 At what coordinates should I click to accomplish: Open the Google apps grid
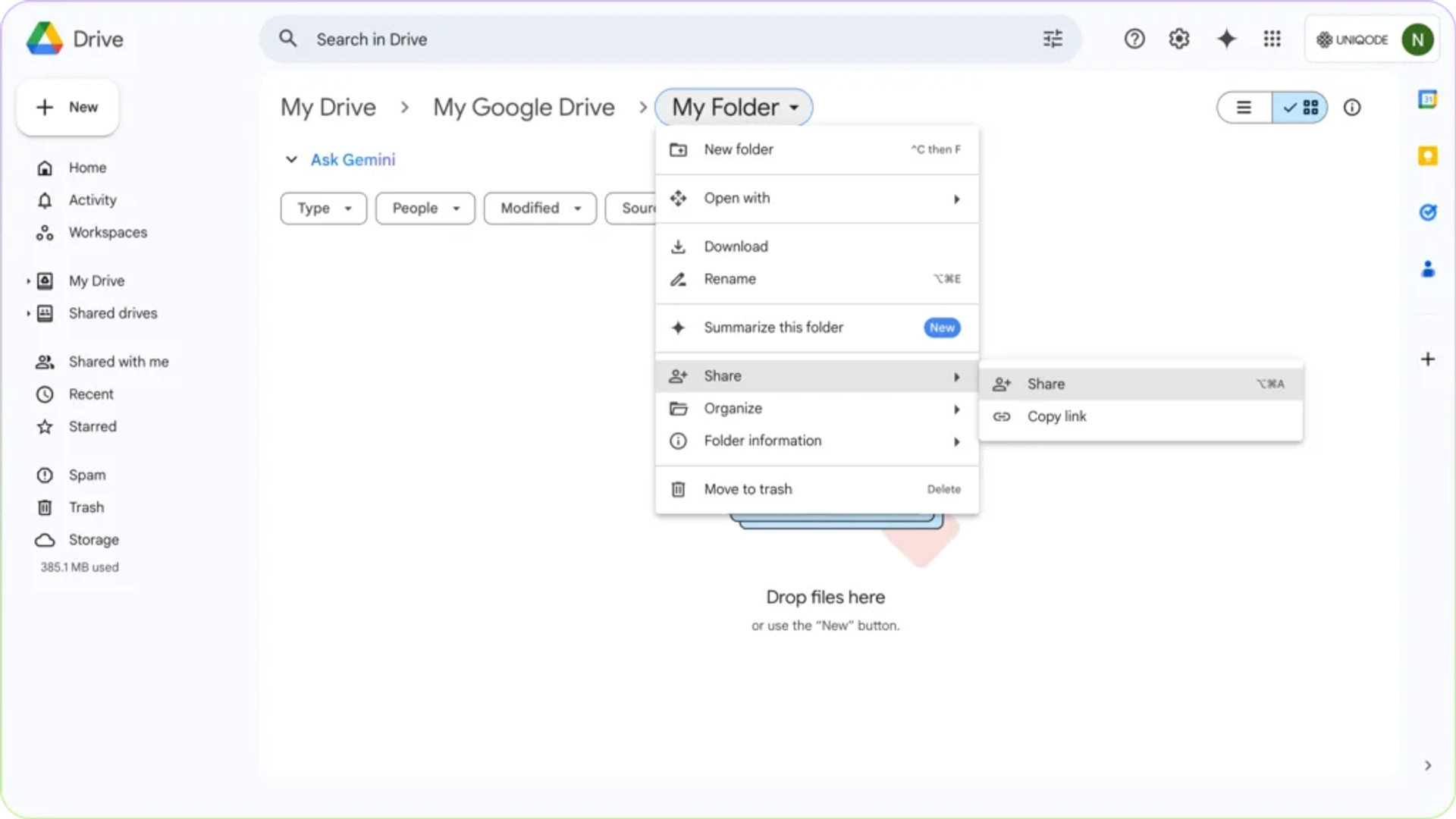pyautogui.click(x=1272, y=39)
